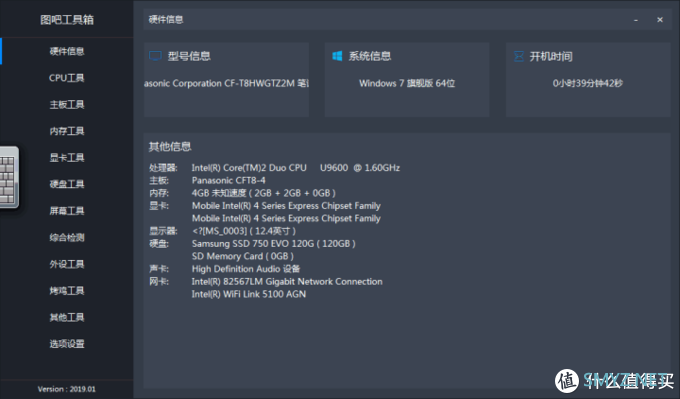Image resolution: width=680 pixels, height=399 pixels.
Task: Open 综合检测 tools
Action: point(67,238)
